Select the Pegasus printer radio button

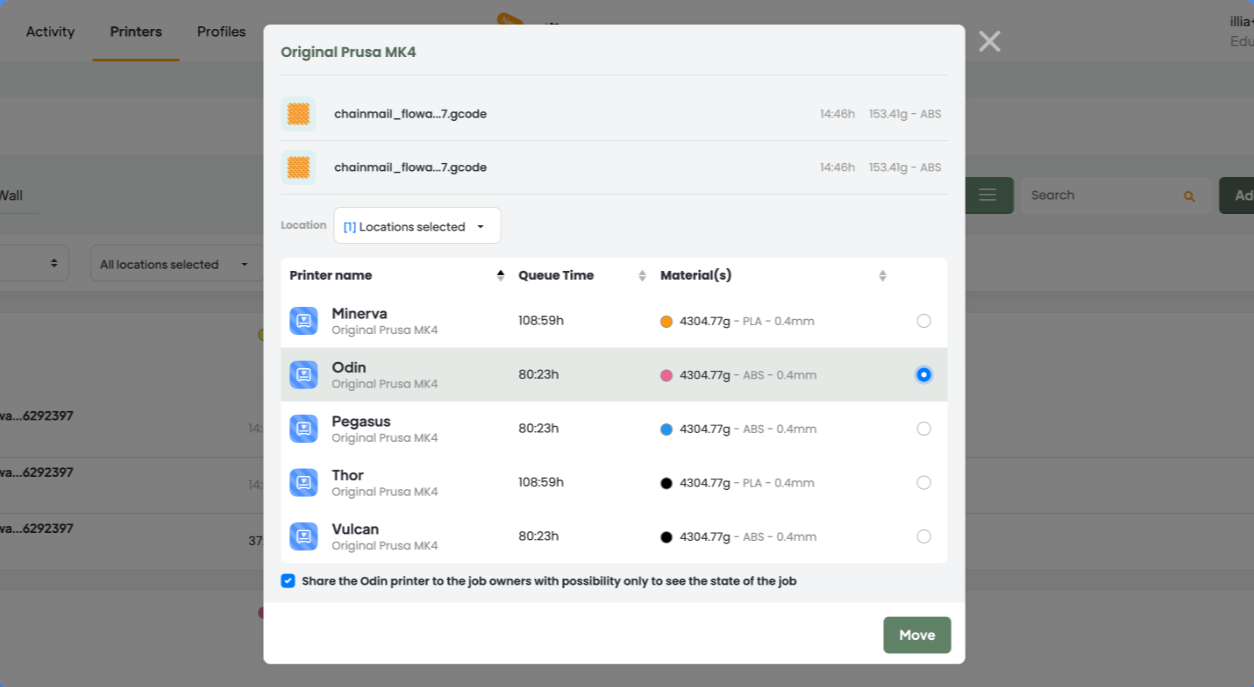(923, 429)
